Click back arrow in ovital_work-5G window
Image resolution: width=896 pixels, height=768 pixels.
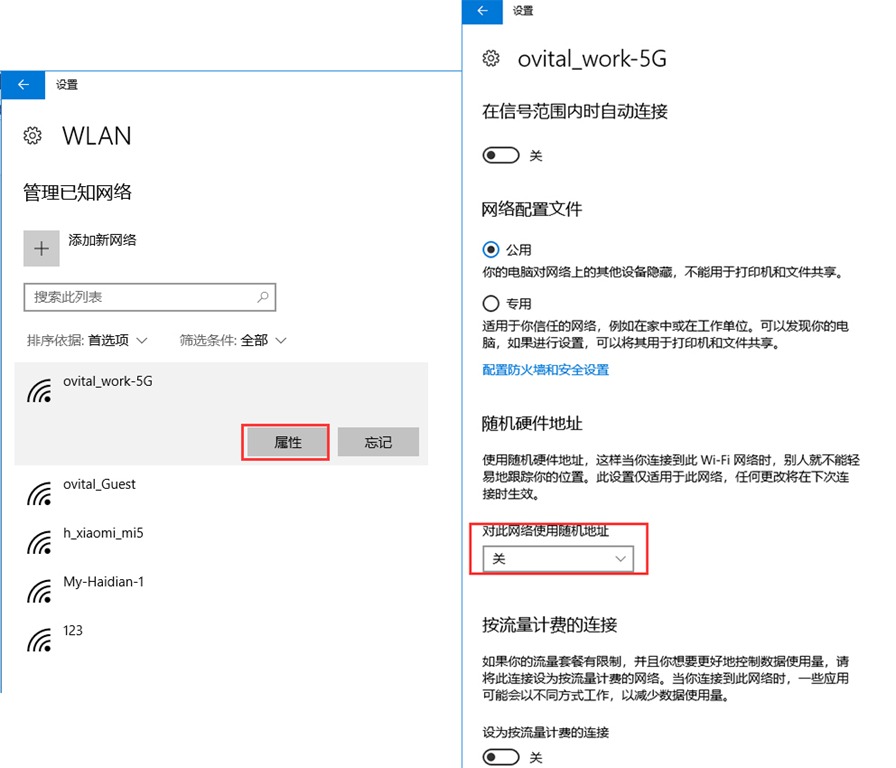coord(484,10)
